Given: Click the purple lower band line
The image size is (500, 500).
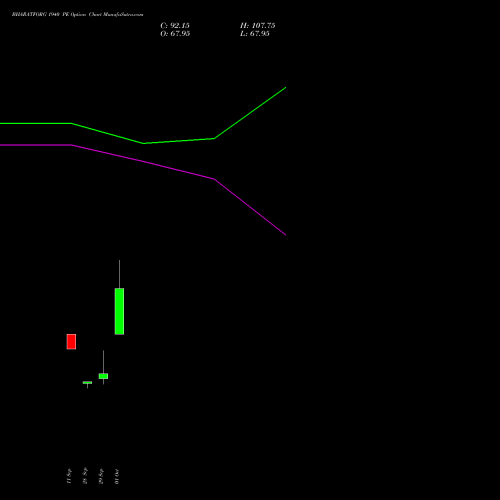Looking at the screenshot, I should click(x=143, y=162).
